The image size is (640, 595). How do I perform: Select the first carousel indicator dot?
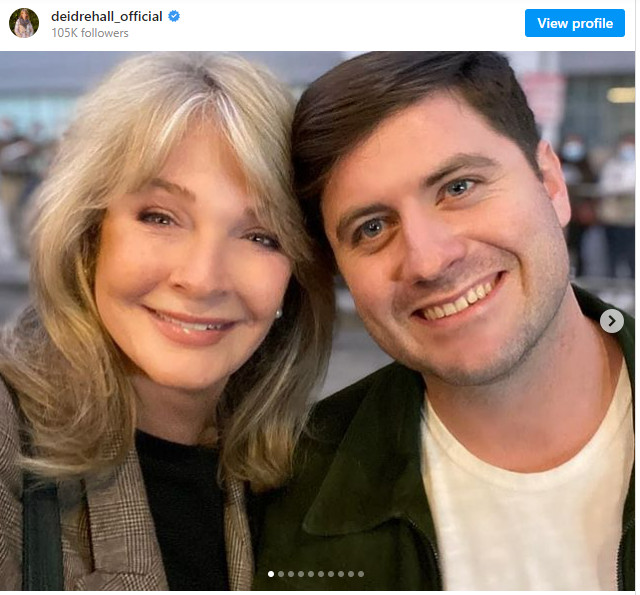click(x=271, y=574)
